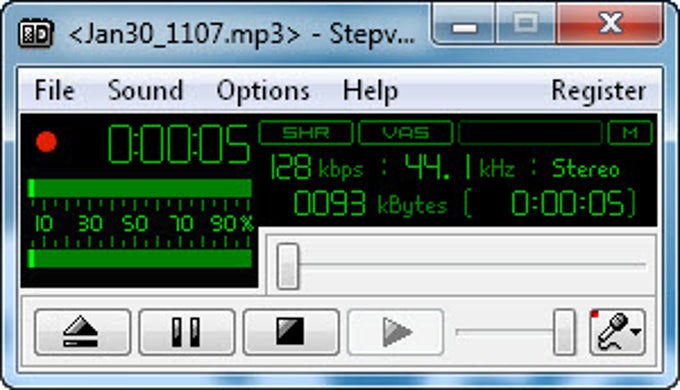This screenshot has height=390, width=680.
Task: Open the microphone source dropdown arrow
Action: [x=636, y=332]
